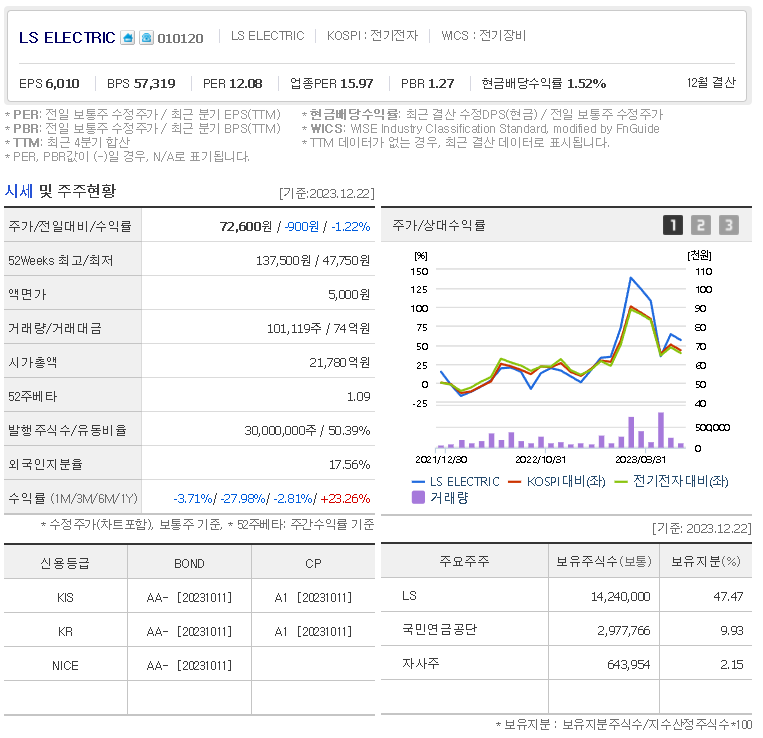
Task: Toggle KOSPI 대비(좌) legend entry
Action: (x=557, y=482)
